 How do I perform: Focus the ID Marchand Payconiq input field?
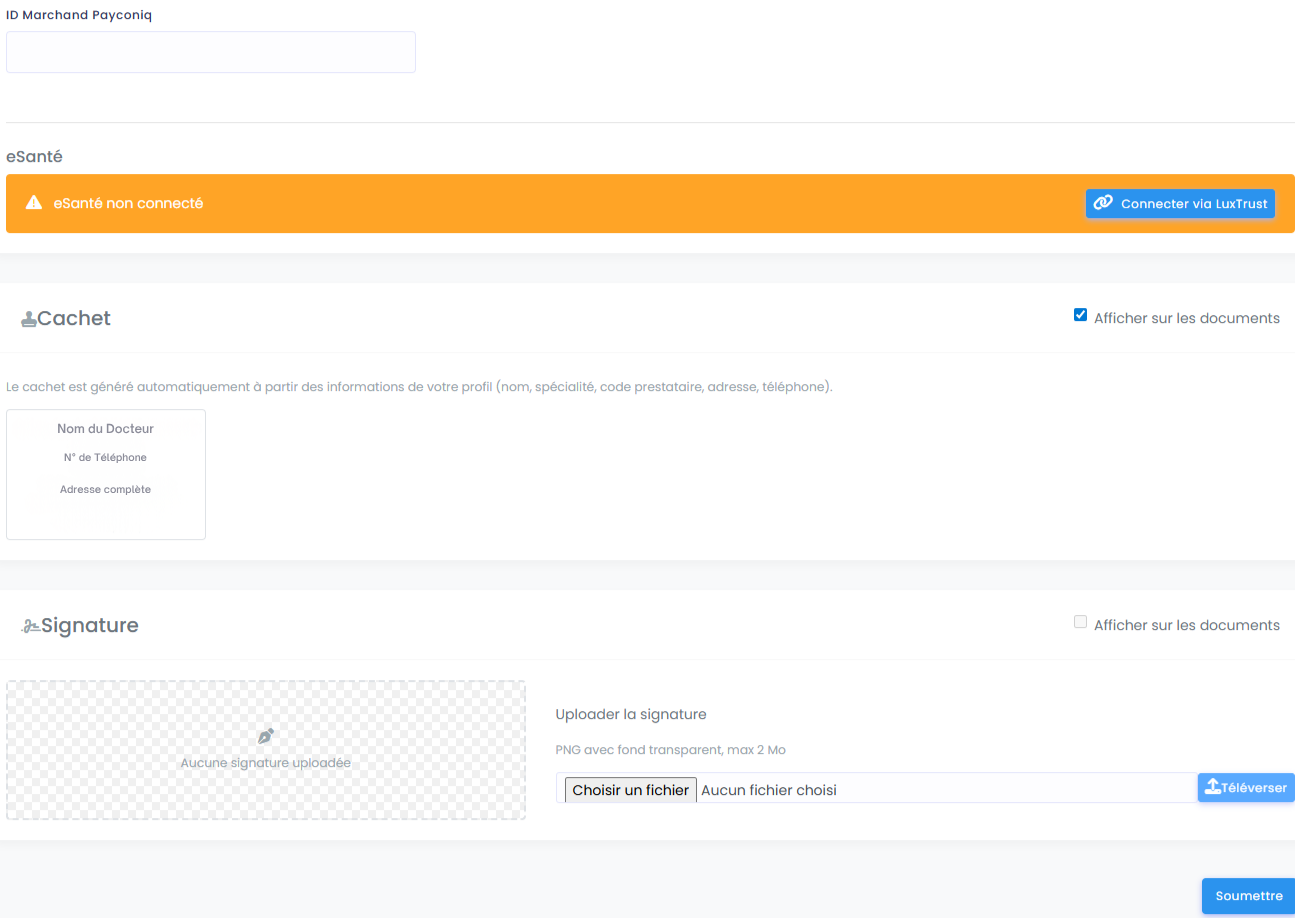211,52
